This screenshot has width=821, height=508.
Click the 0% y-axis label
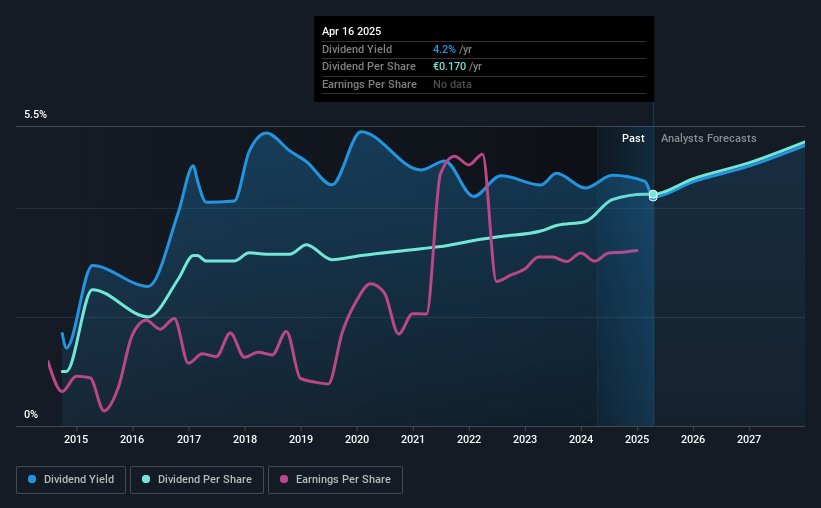click(x=31, y=414)
